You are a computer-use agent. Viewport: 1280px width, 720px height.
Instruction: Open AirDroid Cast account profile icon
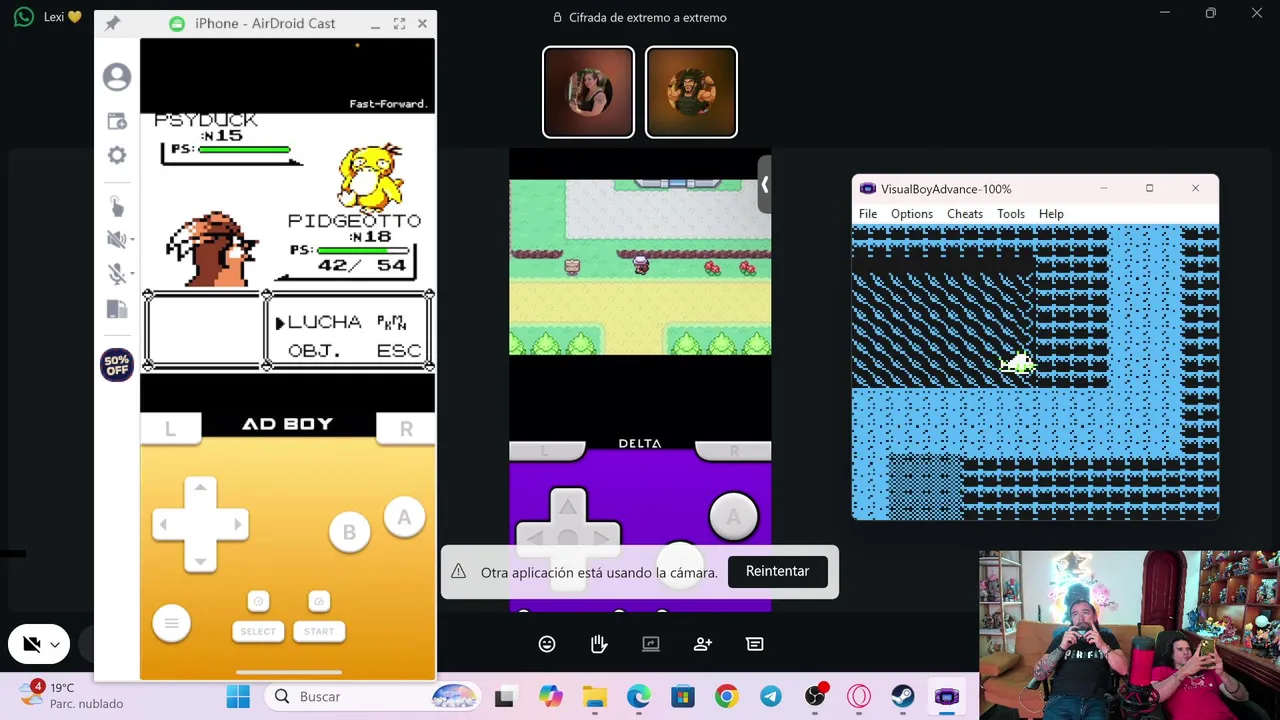click(117, 77)
